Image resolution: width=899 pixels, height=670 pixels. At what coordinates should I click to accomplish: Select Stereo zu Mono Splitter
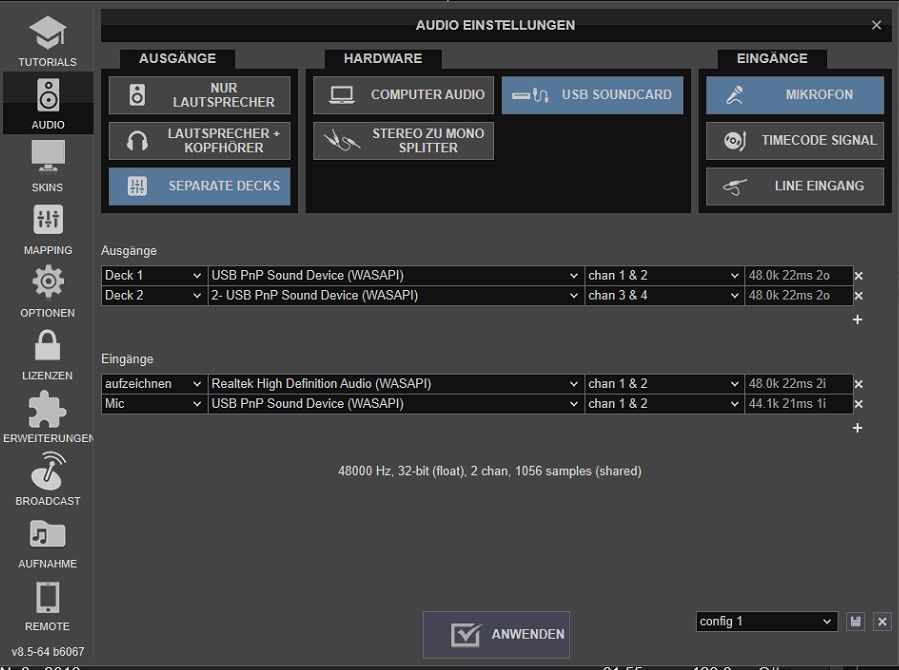click(403, 140)
